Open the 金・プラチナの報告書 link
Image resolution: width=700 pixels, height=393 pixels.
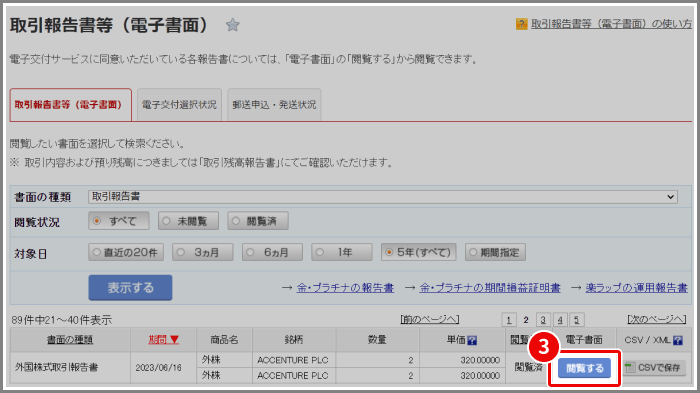(x=345, y=288)
